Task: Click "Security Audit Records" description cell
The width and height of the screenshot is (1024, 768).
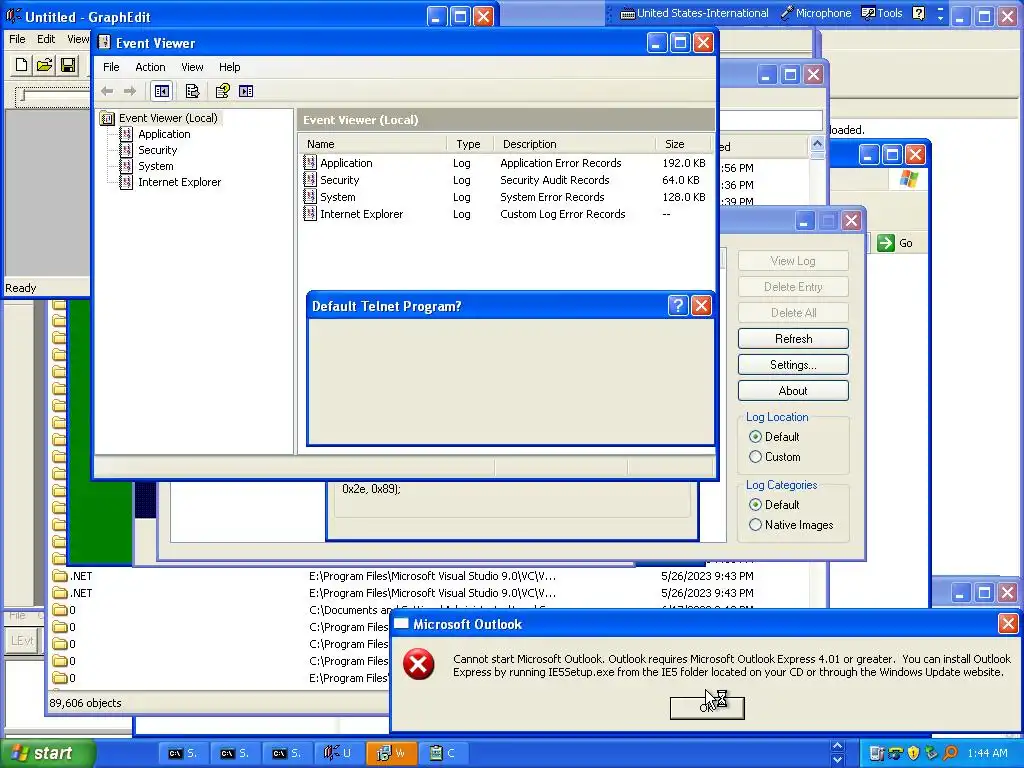Action: coord(554,180)
